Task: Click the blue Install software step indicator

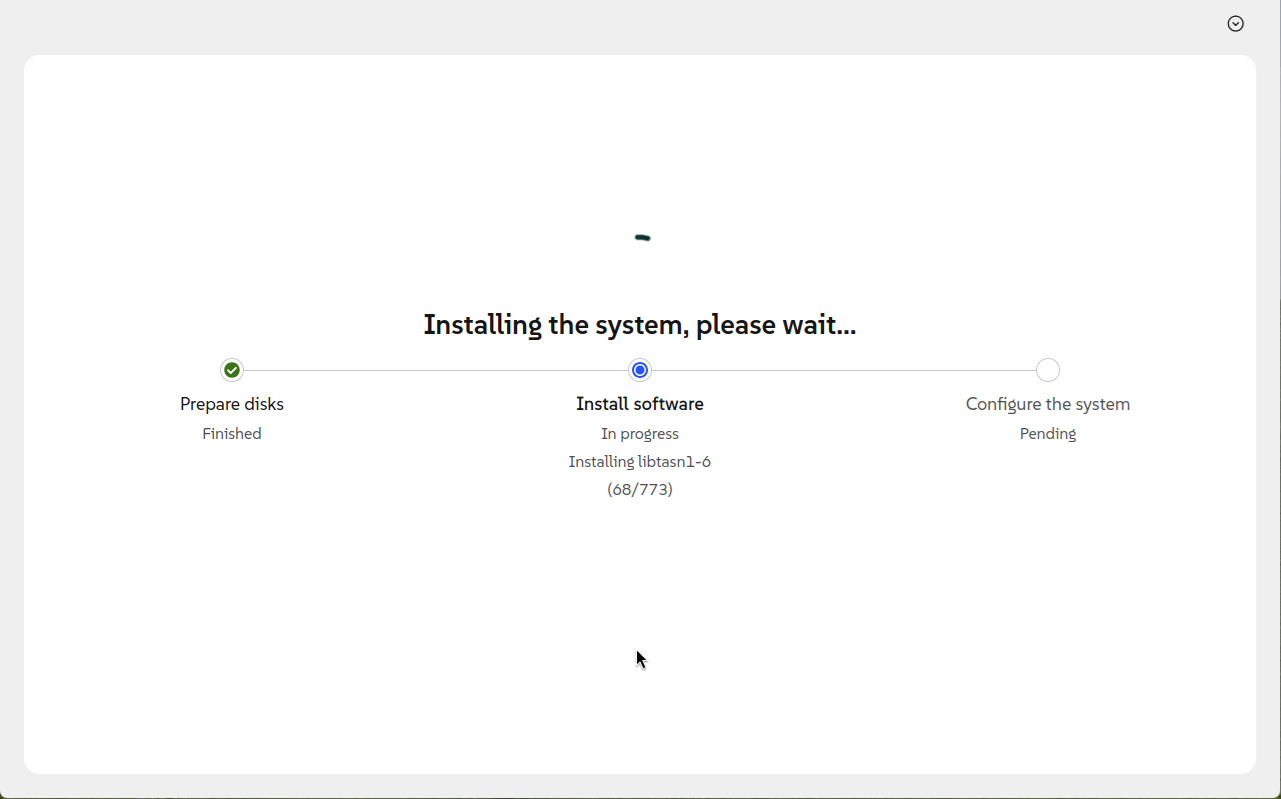Action: [x=640, y=370]
